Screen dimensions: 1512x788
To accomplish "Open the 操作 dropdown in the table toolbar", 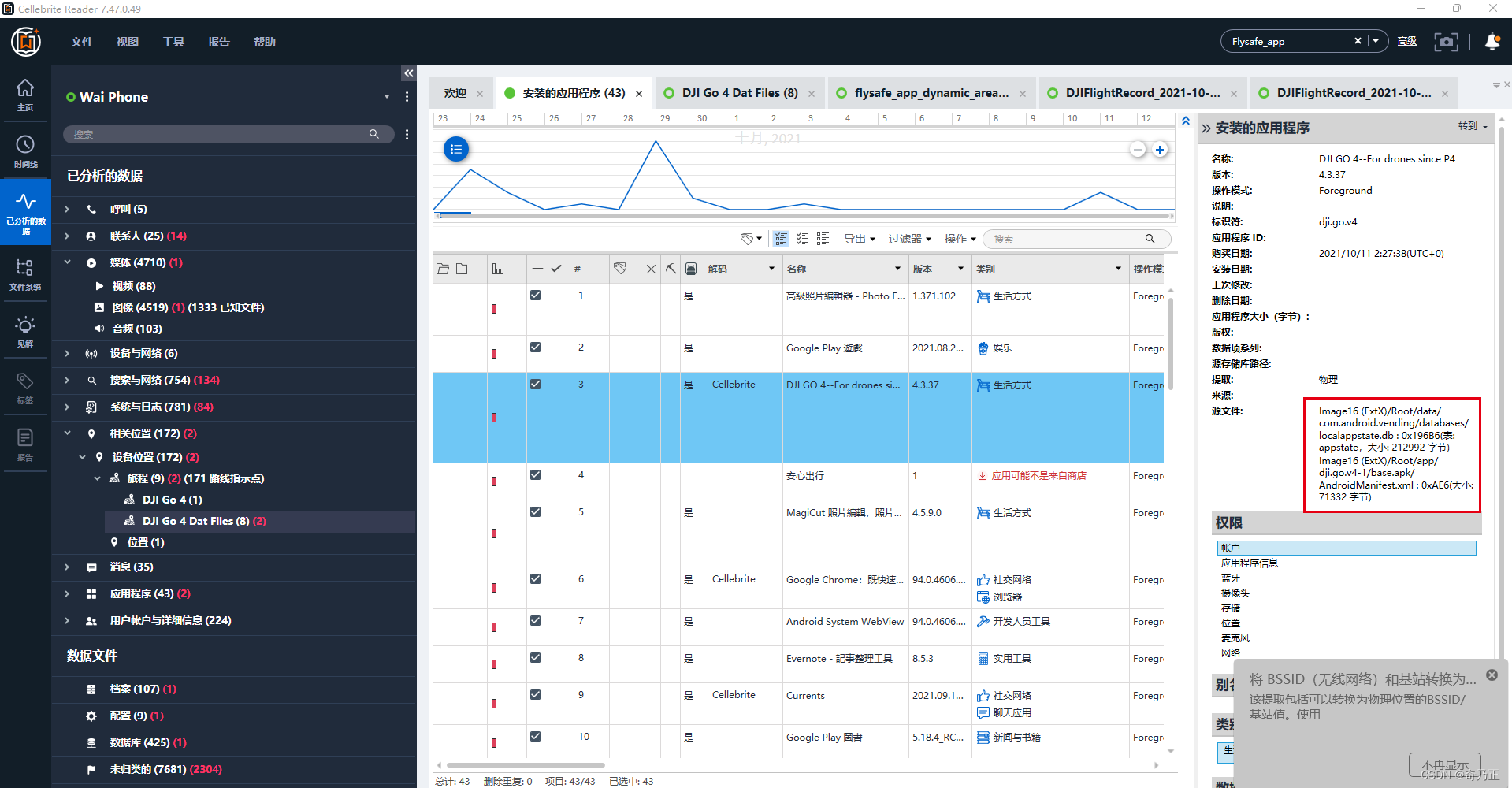I will [960, 239].
